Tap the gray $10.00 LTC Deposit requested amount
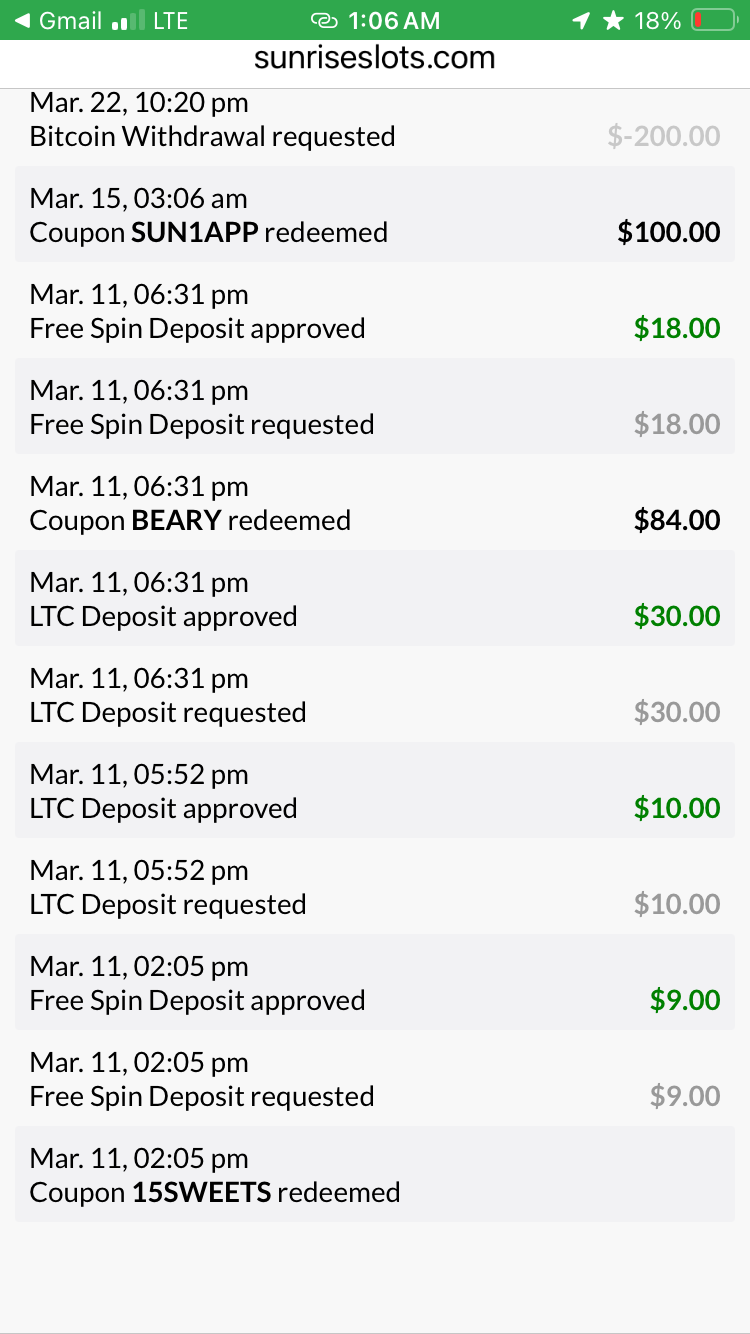 point(677,904)
